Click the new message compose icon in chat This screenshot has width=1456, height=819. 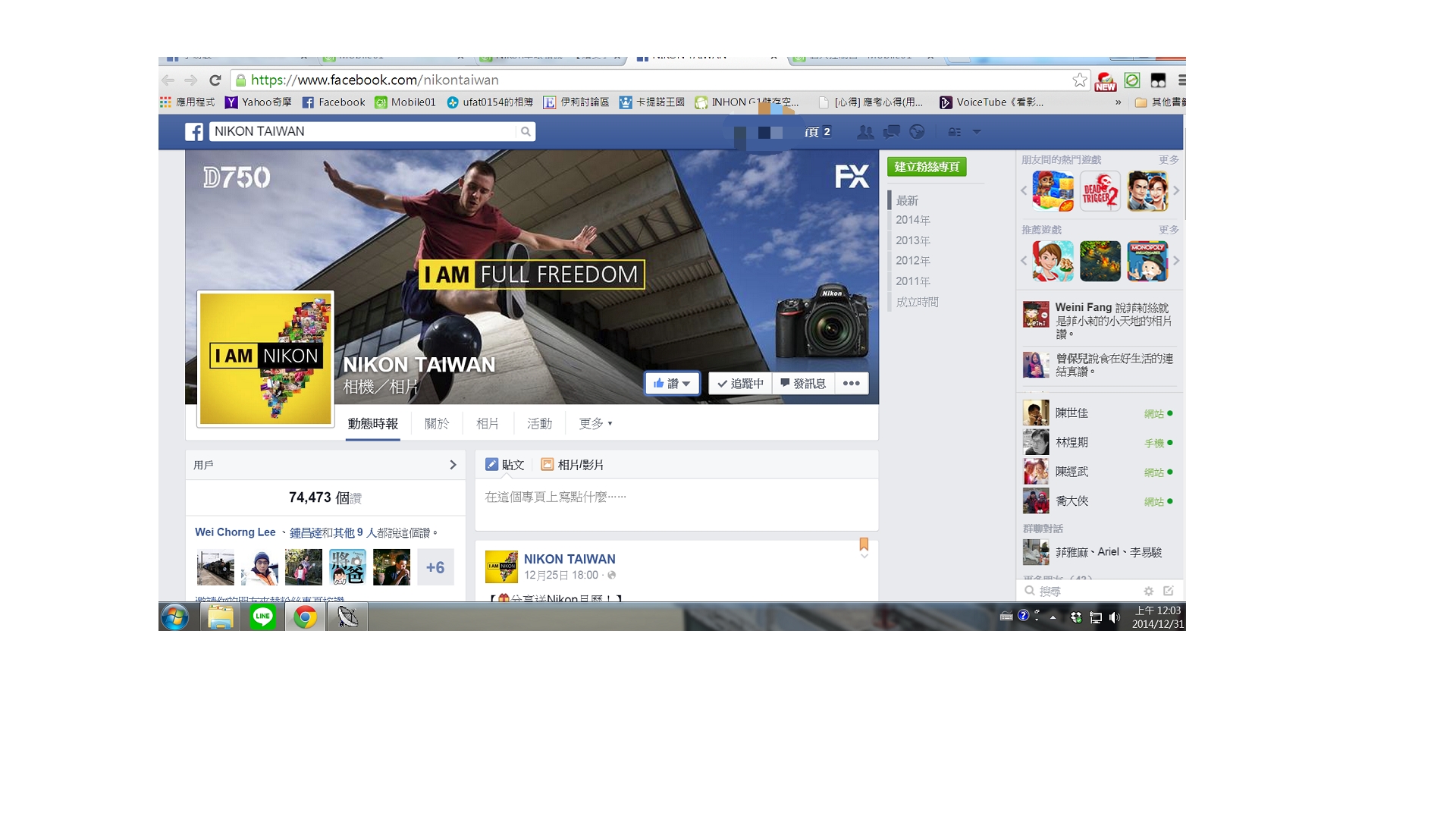(x=1169, y=591)
